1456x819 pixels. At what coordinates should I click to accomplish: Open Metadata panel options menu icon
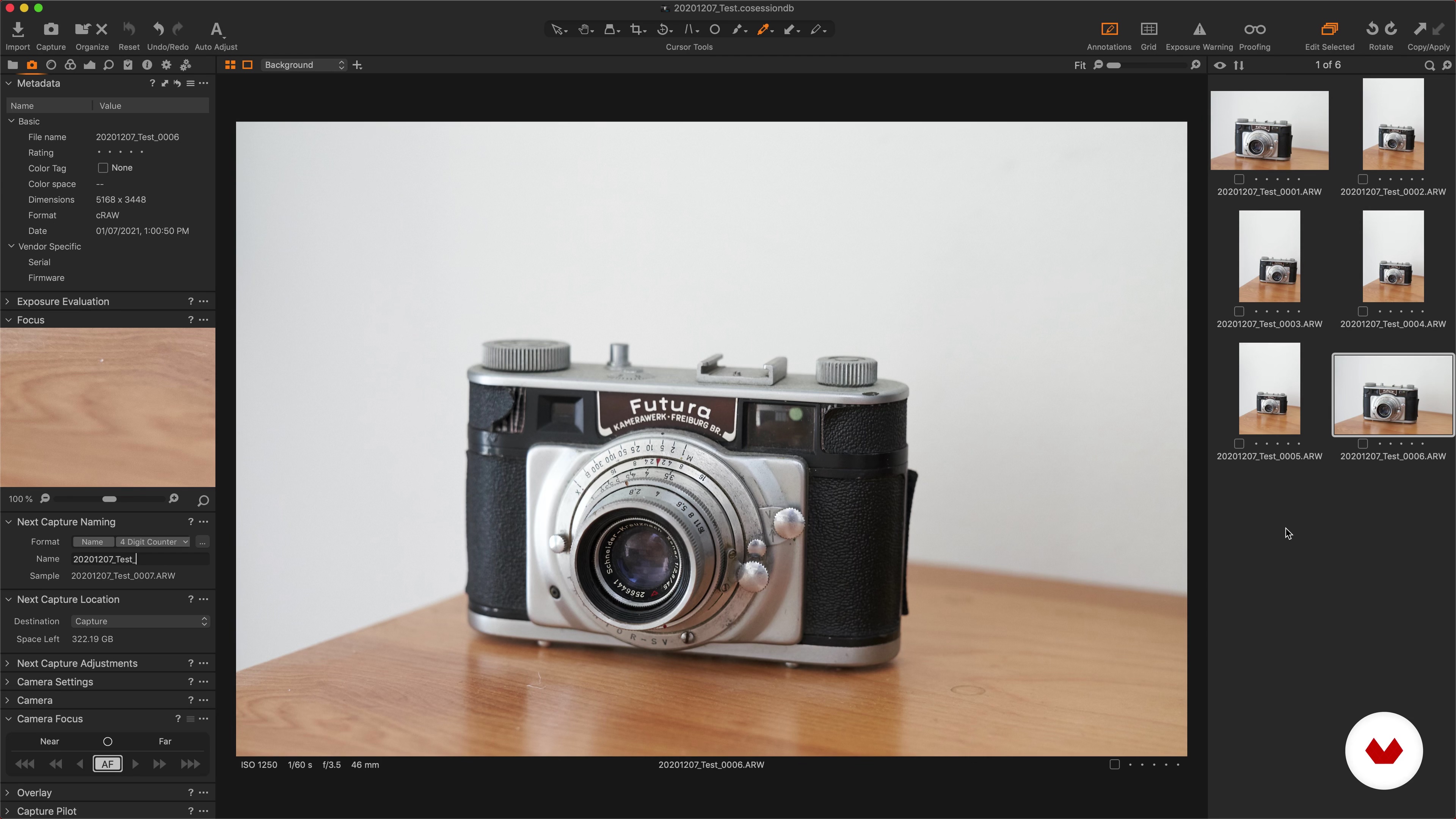point(204,83)
